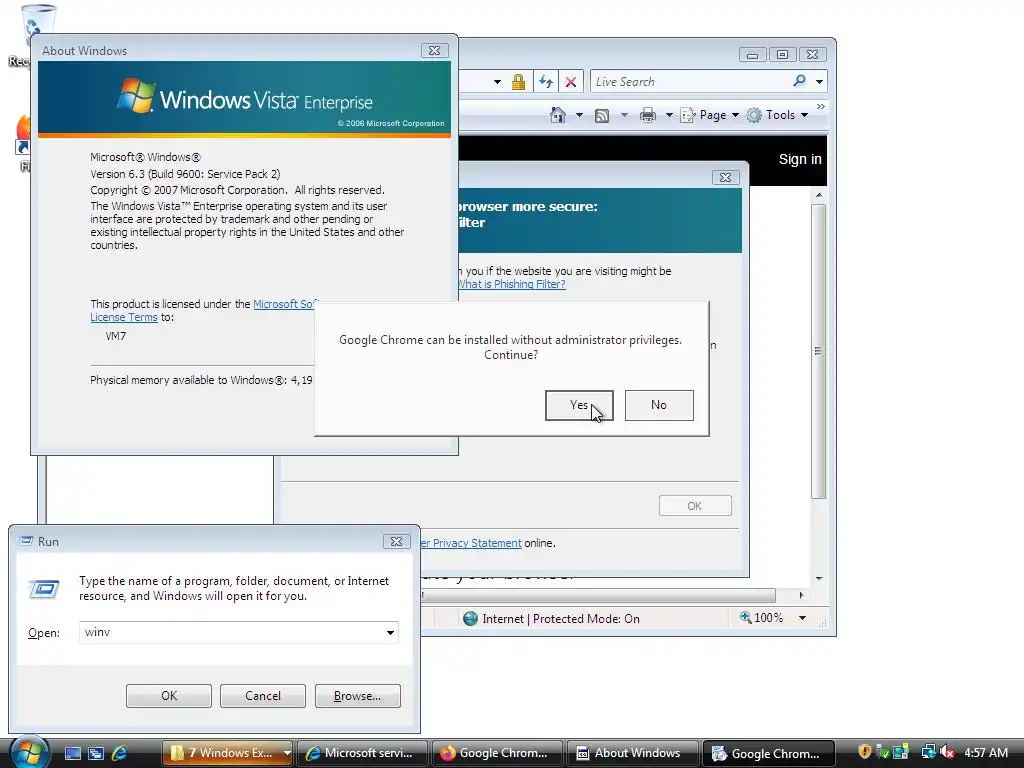Close the Phishing Filter dialog
The height and width of the screenshot is (768, 1024).
[x=725, y=178]
